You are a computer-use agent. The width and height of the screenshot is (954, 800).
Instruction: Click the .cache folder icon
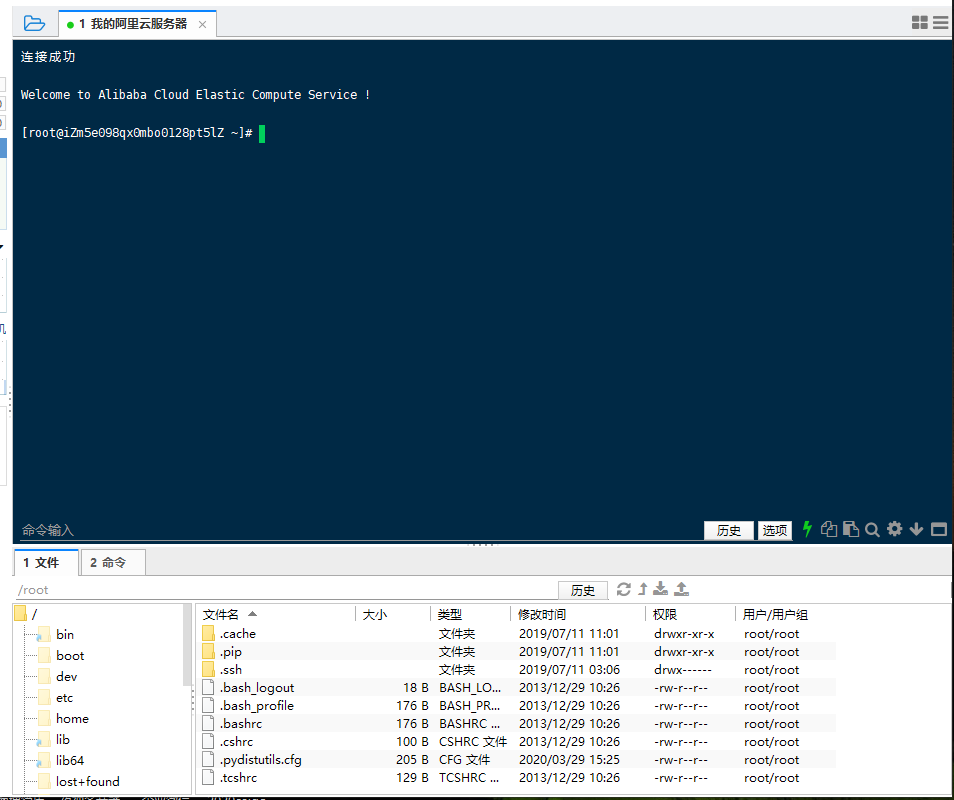[208, 633]
